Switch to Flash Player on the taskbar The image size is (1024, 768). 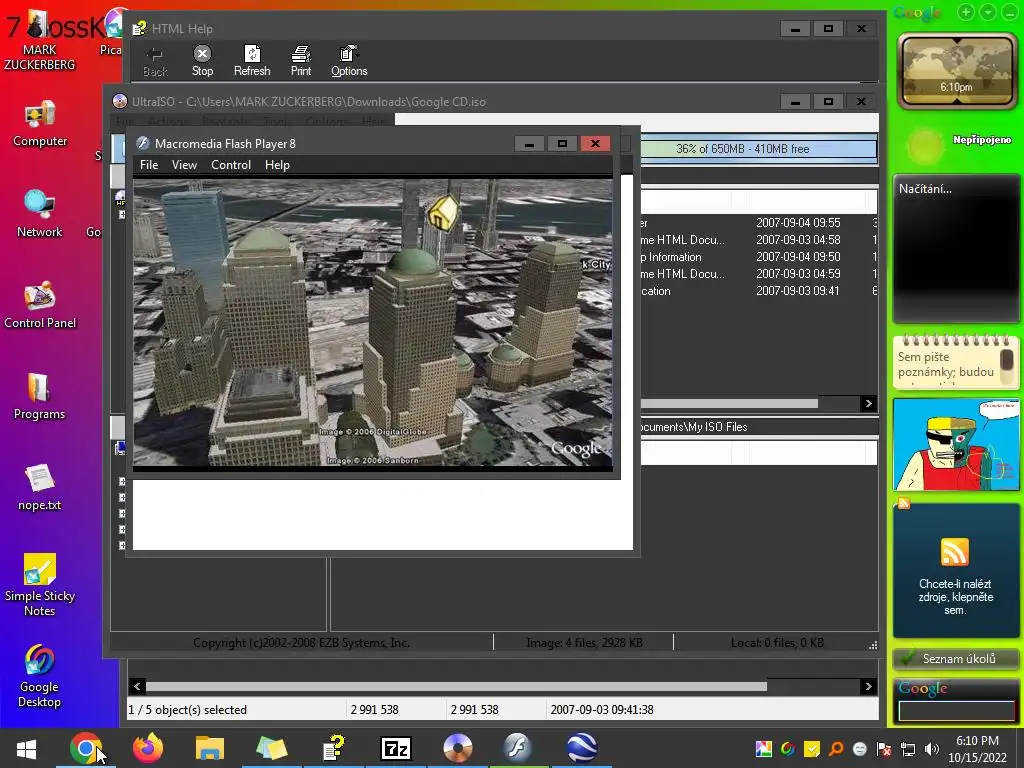[x=519, y=748]
